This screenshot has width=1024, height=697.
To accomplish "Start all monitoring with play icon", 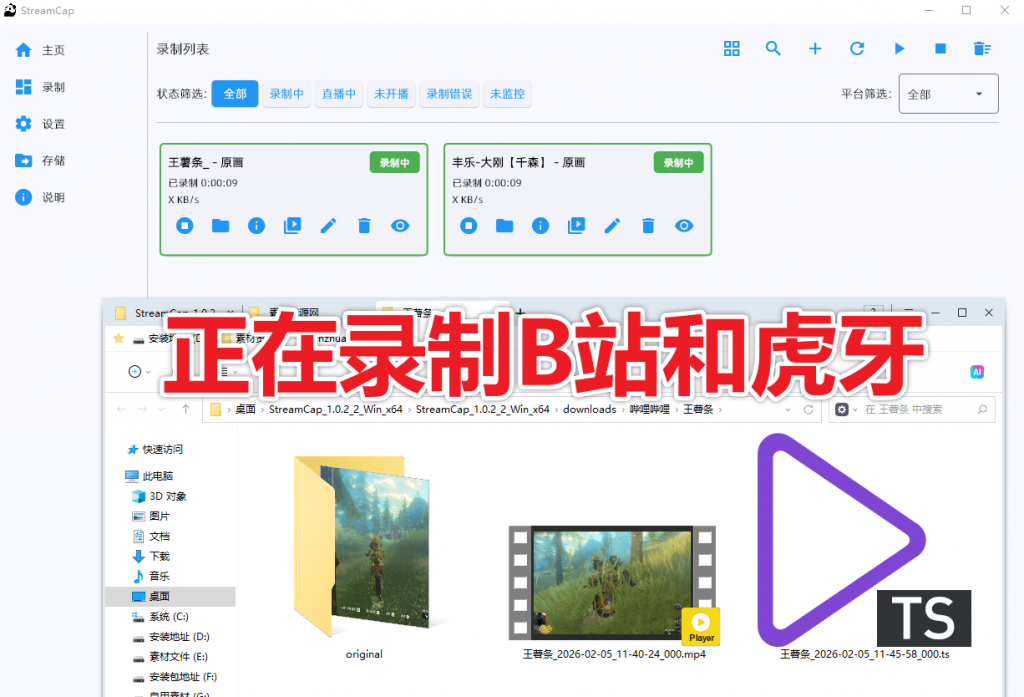I will [899, 48].
